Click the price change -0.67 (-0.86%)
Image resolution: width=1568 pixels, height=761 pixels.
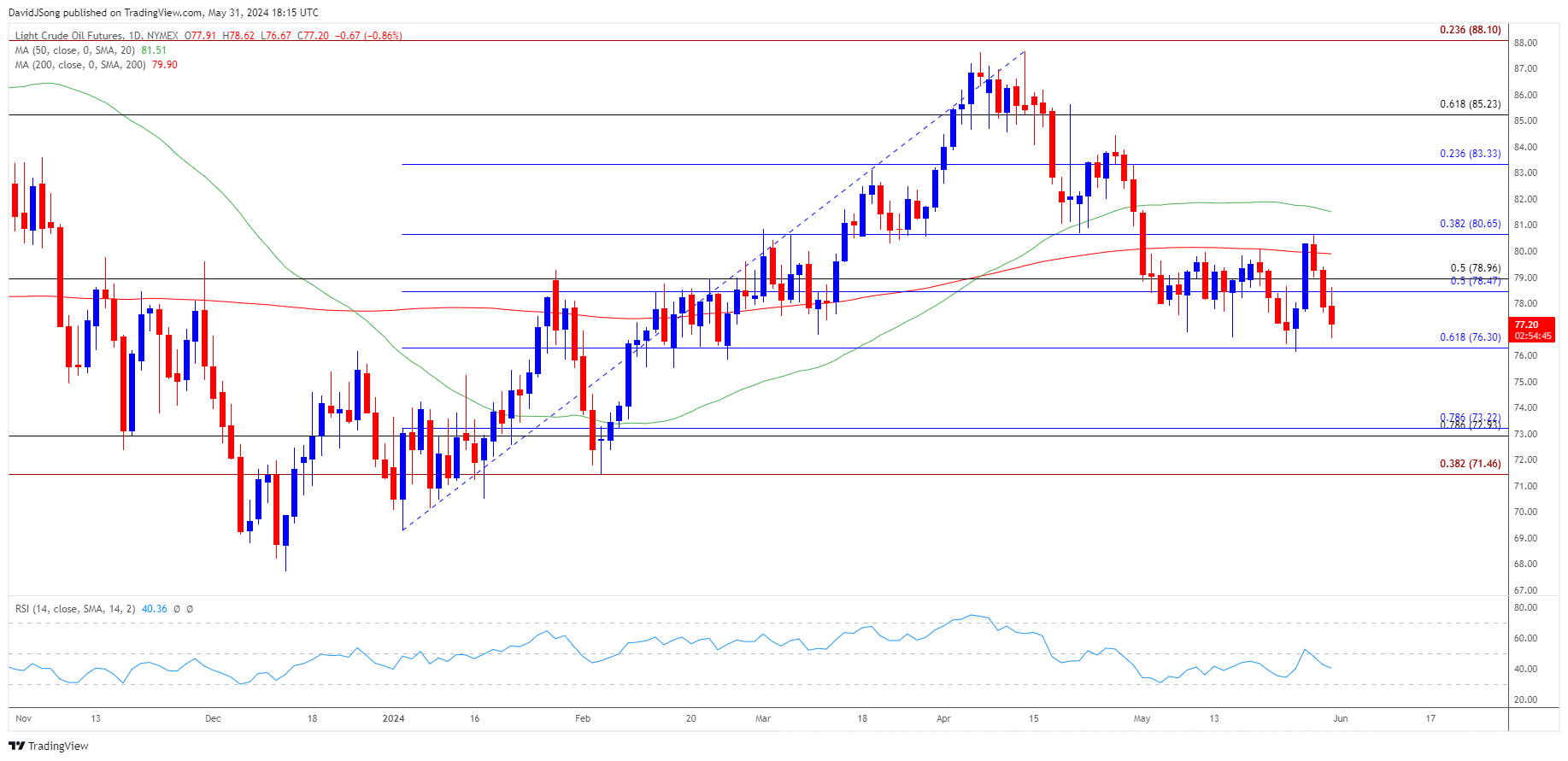tap(368, 36)
